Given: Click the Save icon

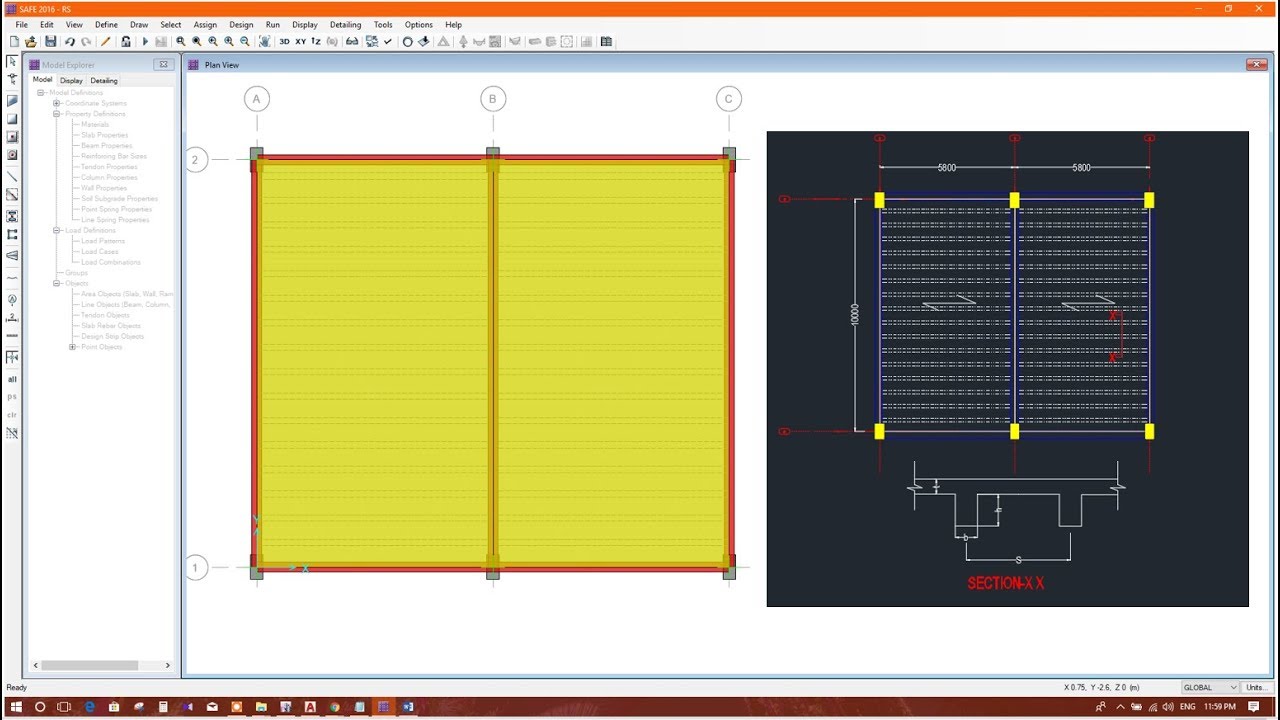Looking at the screenshot, I should click(50, 41).
